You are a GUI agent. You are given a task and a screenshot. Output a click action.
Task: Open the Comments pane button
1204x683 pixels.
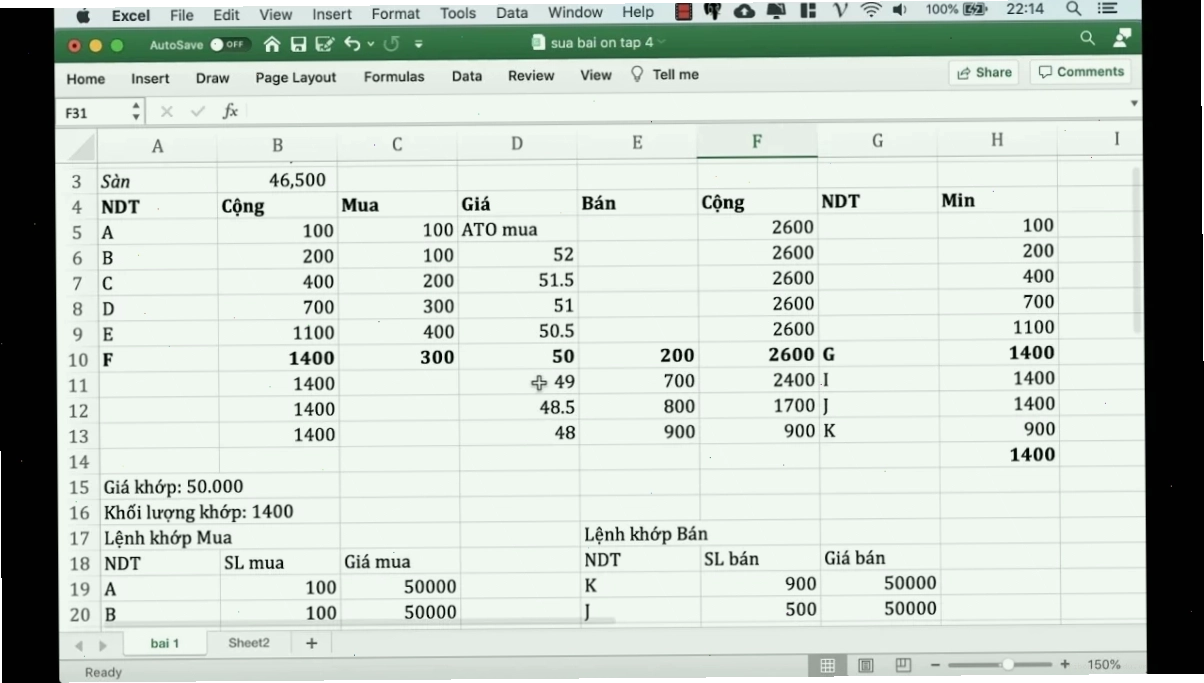click(x=1081, y=72)
